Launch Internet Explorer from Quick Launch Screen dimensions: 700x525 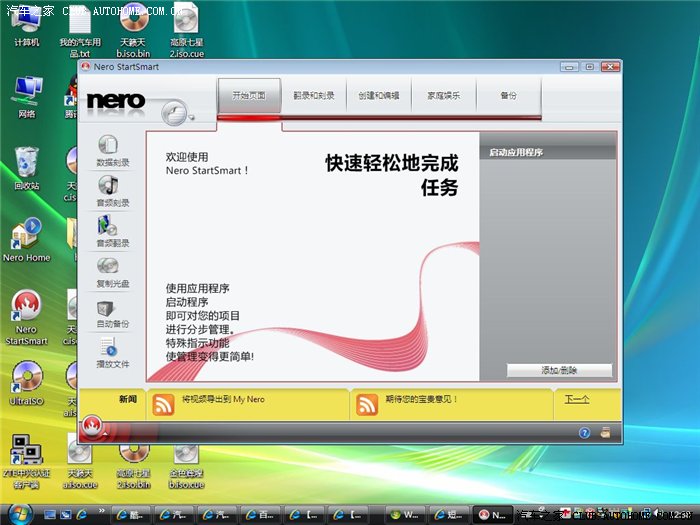point(82,515)
